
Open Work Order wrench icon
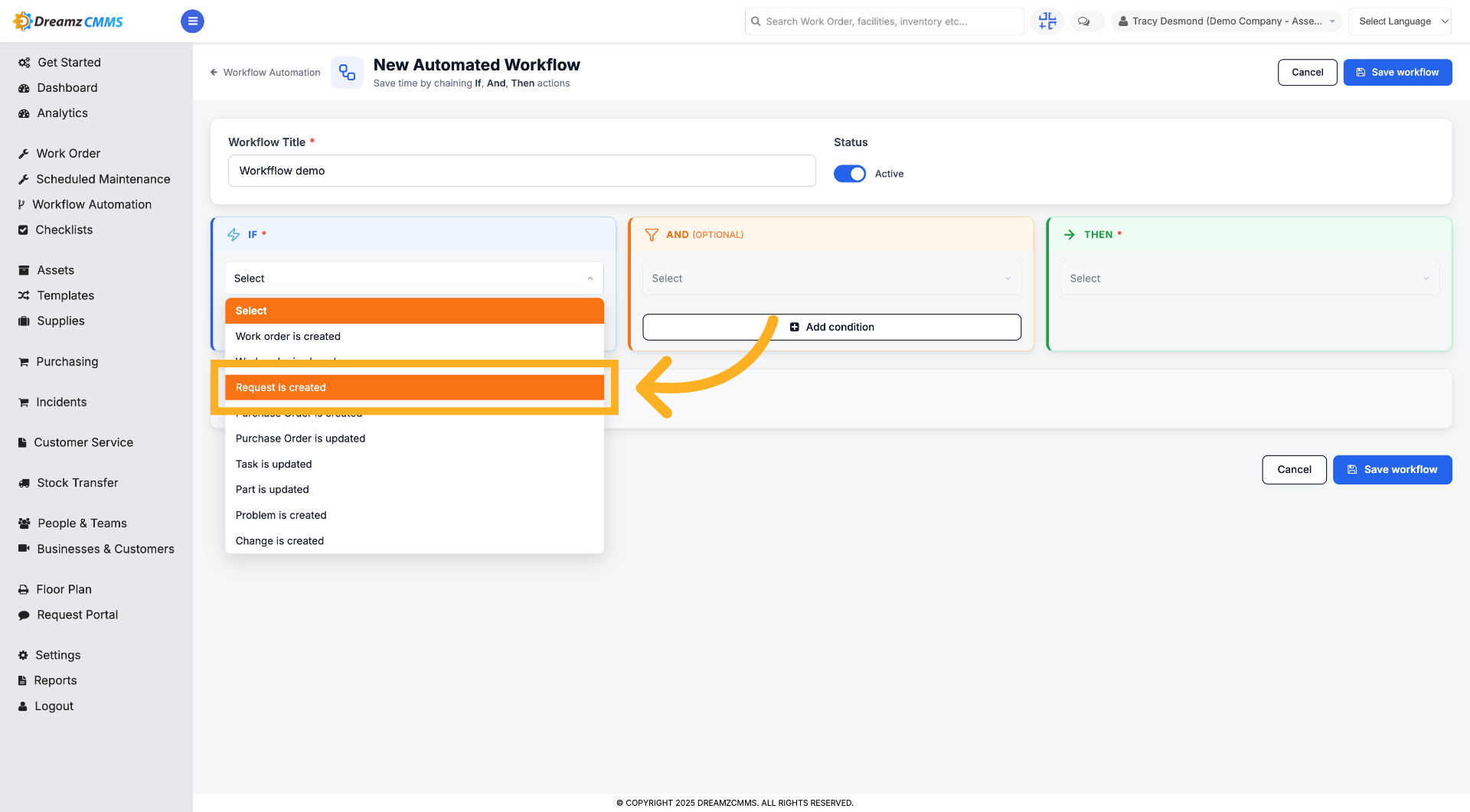coord(24,154)
